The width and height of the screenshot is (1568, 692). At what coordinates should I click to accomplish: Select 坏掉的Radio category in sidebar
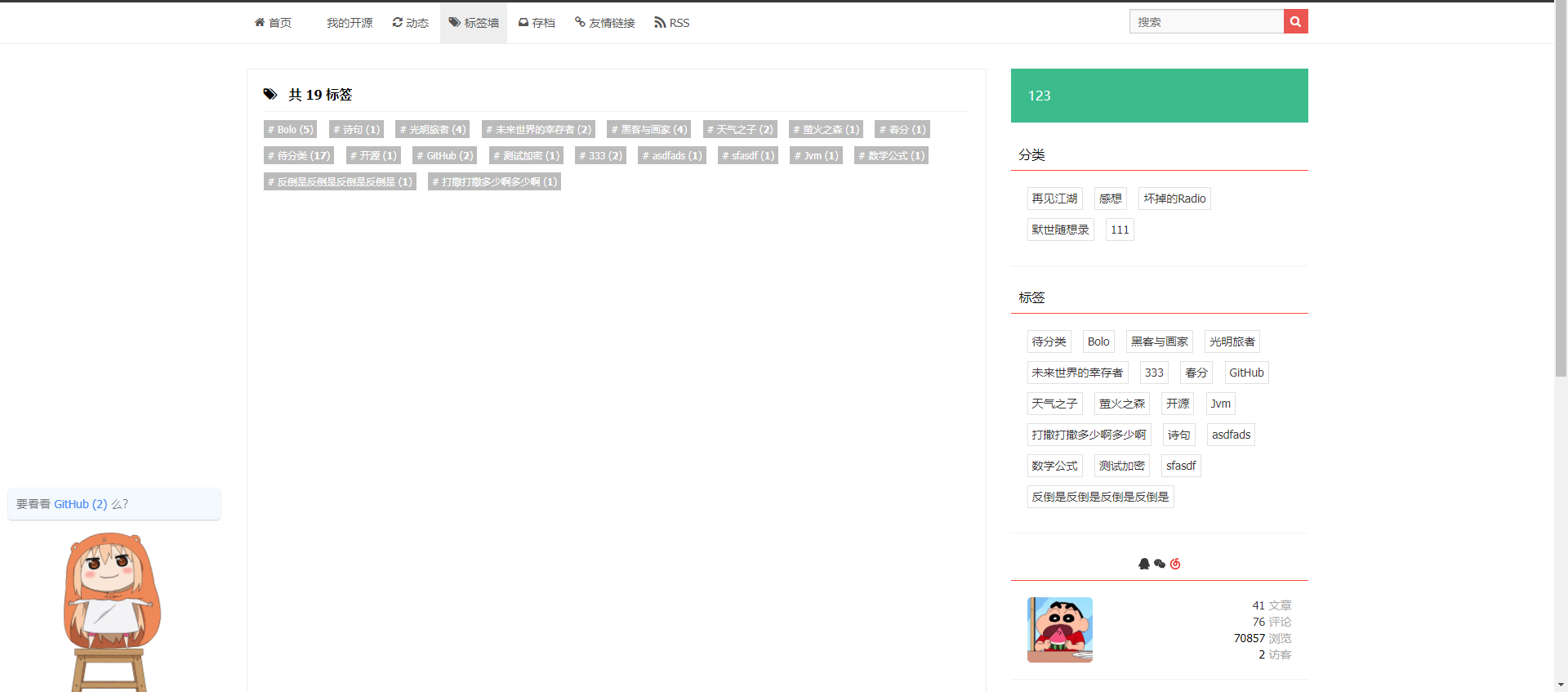tap(1174, 199)
